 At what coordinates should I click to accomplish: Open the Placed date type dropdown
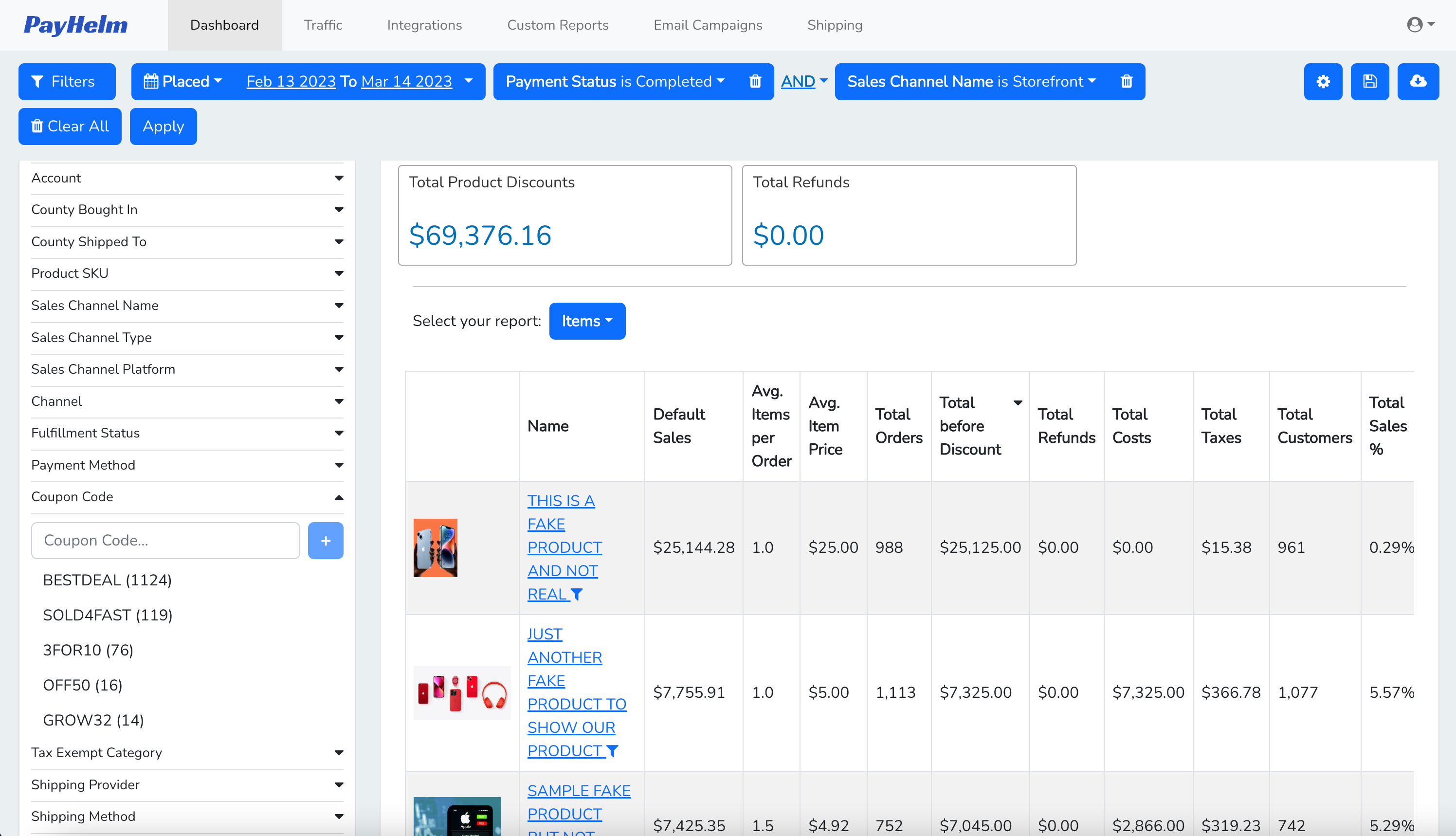point(182,82)
